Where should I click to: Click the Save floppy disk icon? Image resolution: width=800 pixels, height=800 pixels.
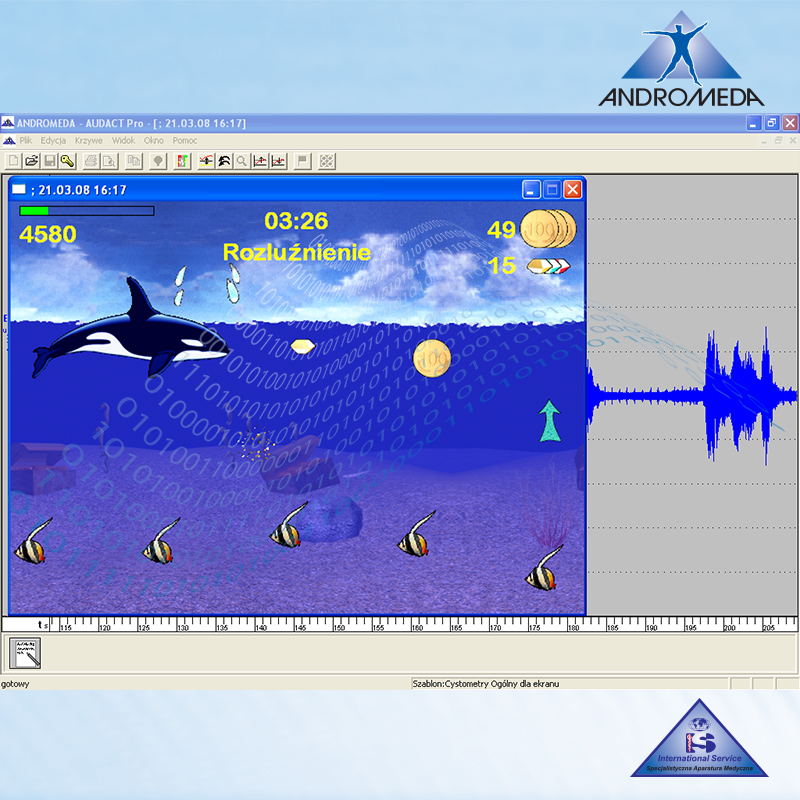(x=49, y=160)
